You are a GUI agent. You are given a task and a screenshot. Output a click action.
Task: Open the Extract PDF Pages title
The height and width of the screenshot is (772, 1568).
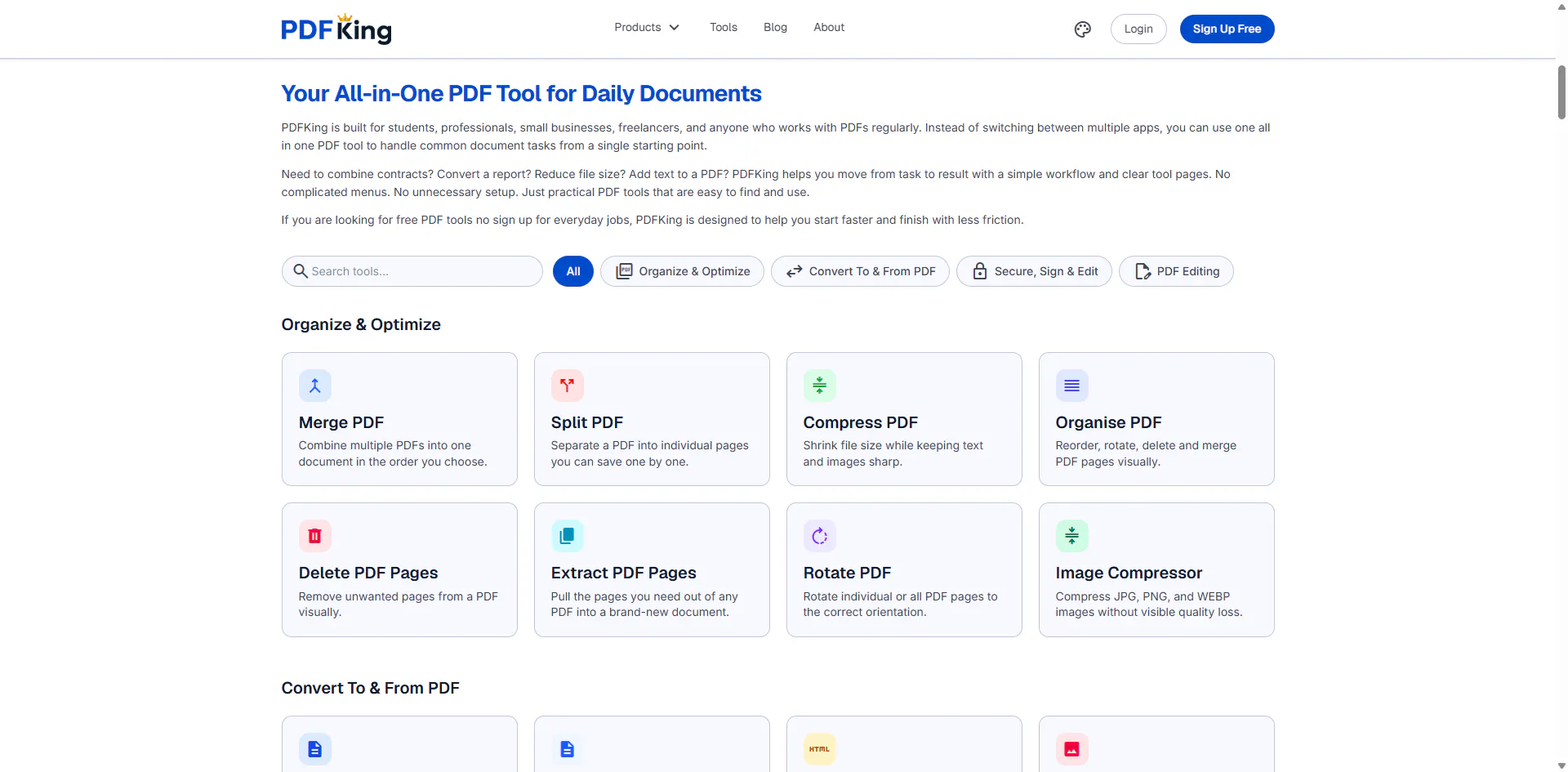[624, 573]
